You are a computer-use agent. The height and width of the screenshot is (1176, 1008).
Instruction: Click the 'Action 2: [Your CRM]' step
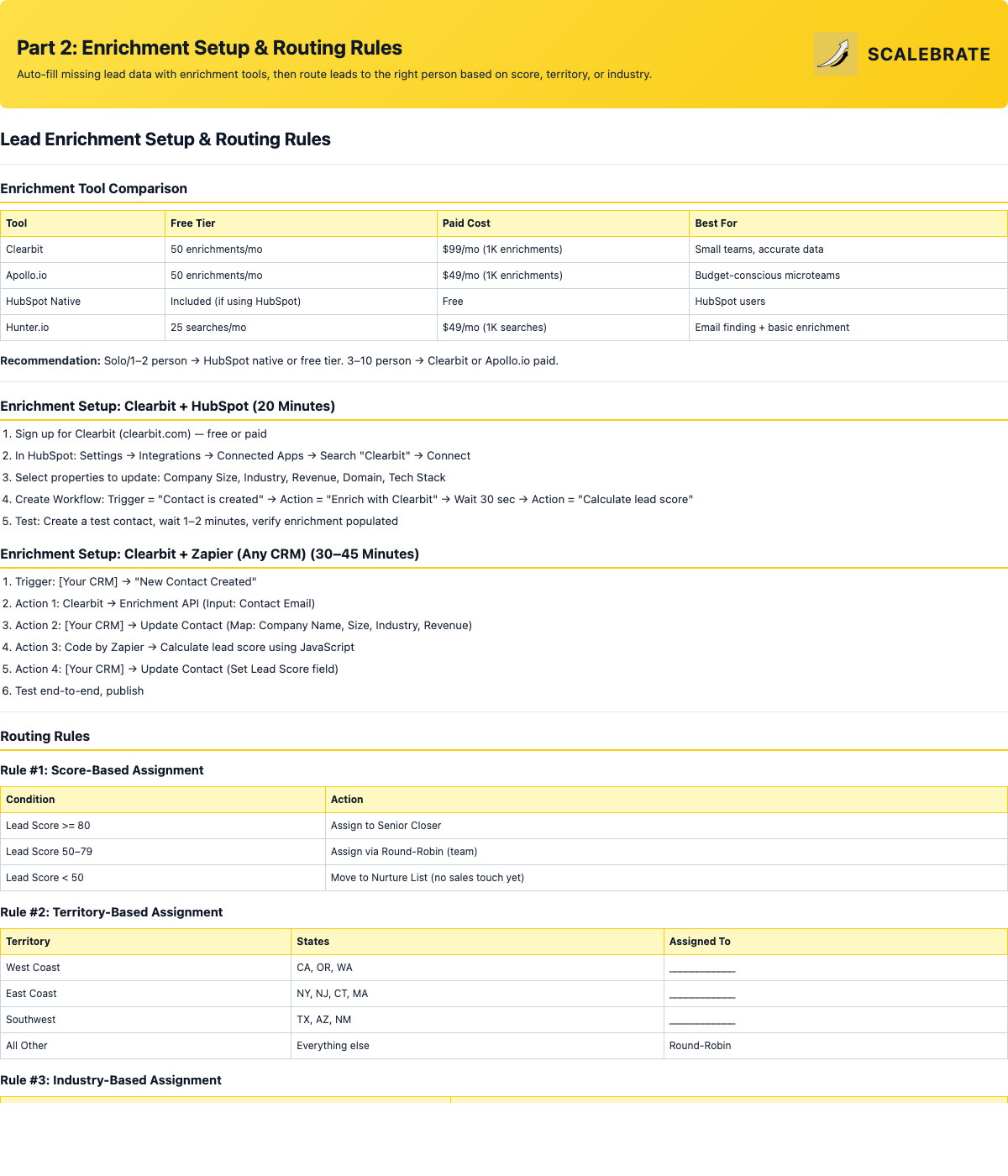pos(244,626)
